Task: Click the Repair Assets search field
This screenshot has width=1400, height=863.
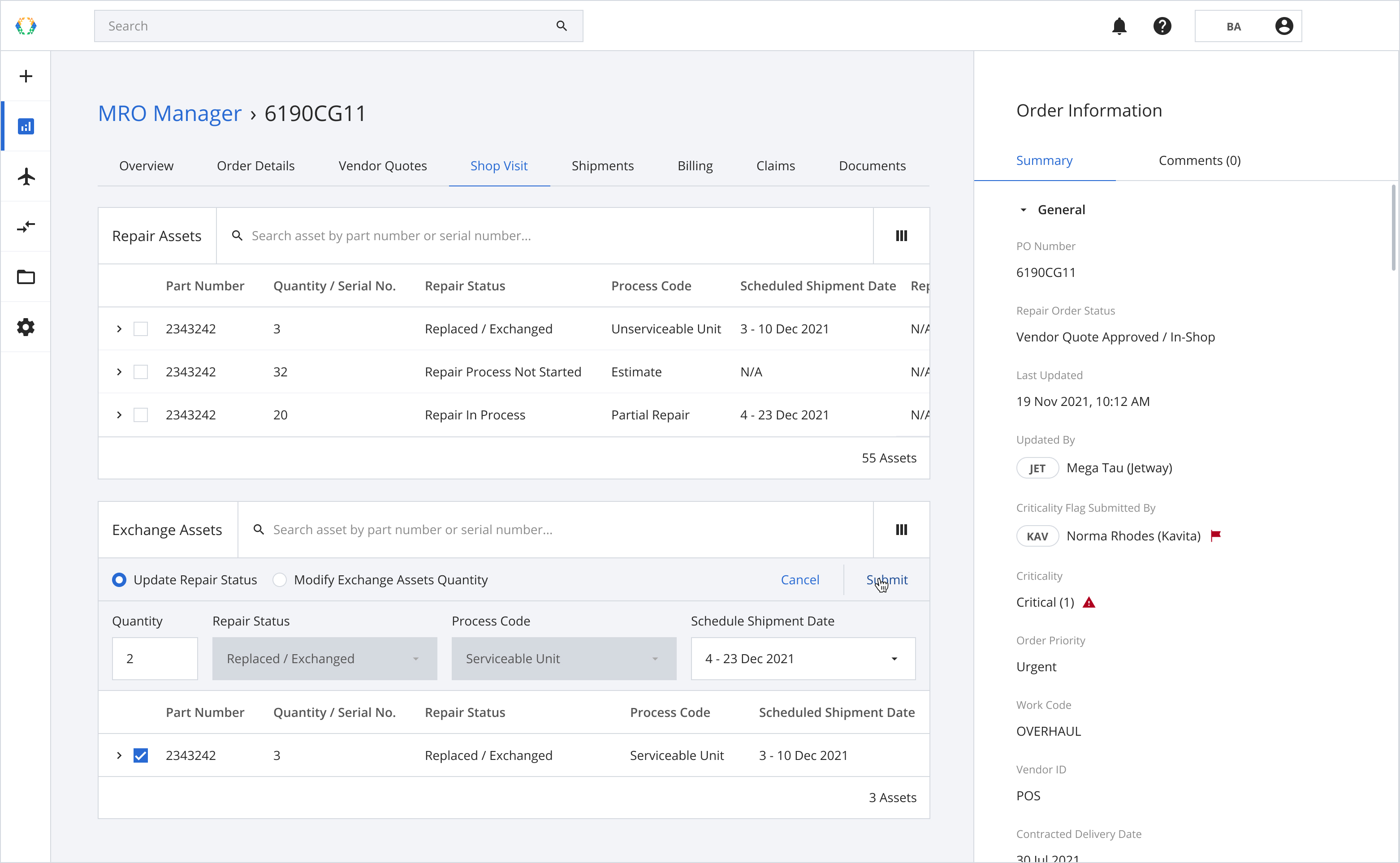Action: pos(545,236)
